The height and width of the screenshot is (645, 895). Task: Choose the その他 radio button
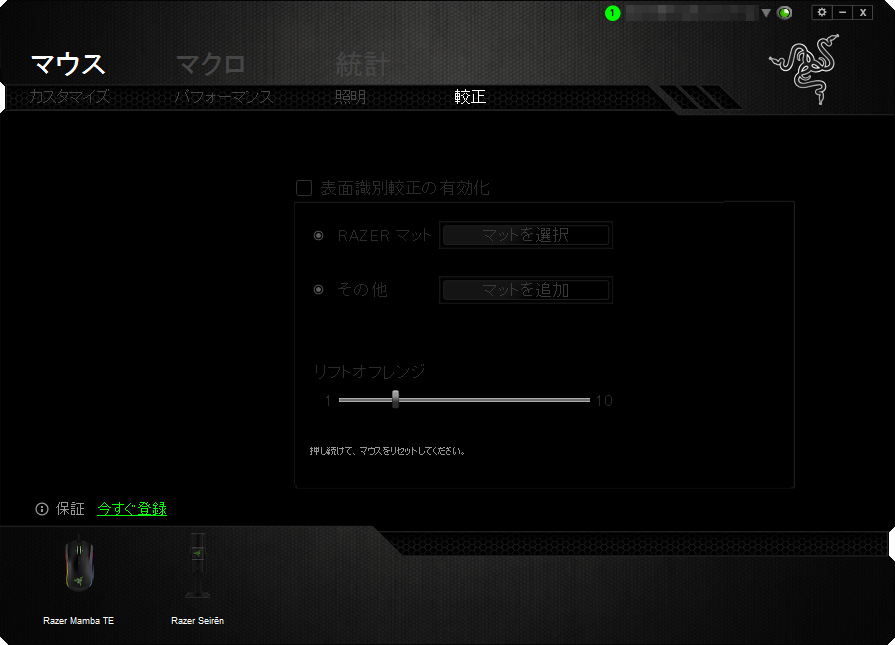click(x=319, y=290)
